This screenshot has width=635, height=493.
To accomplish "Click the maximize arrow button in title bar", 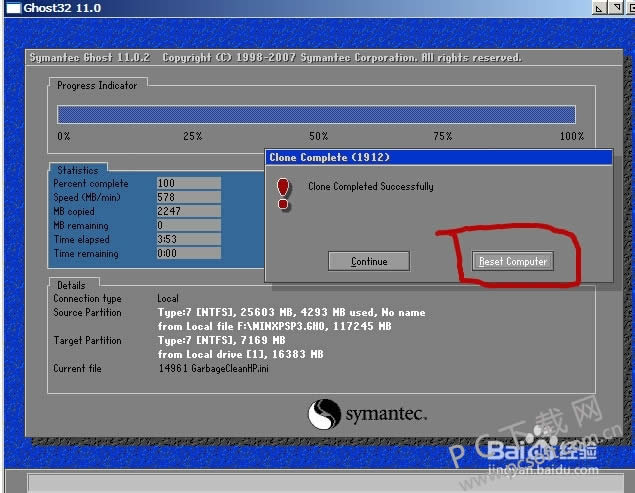I will point(613,8).
